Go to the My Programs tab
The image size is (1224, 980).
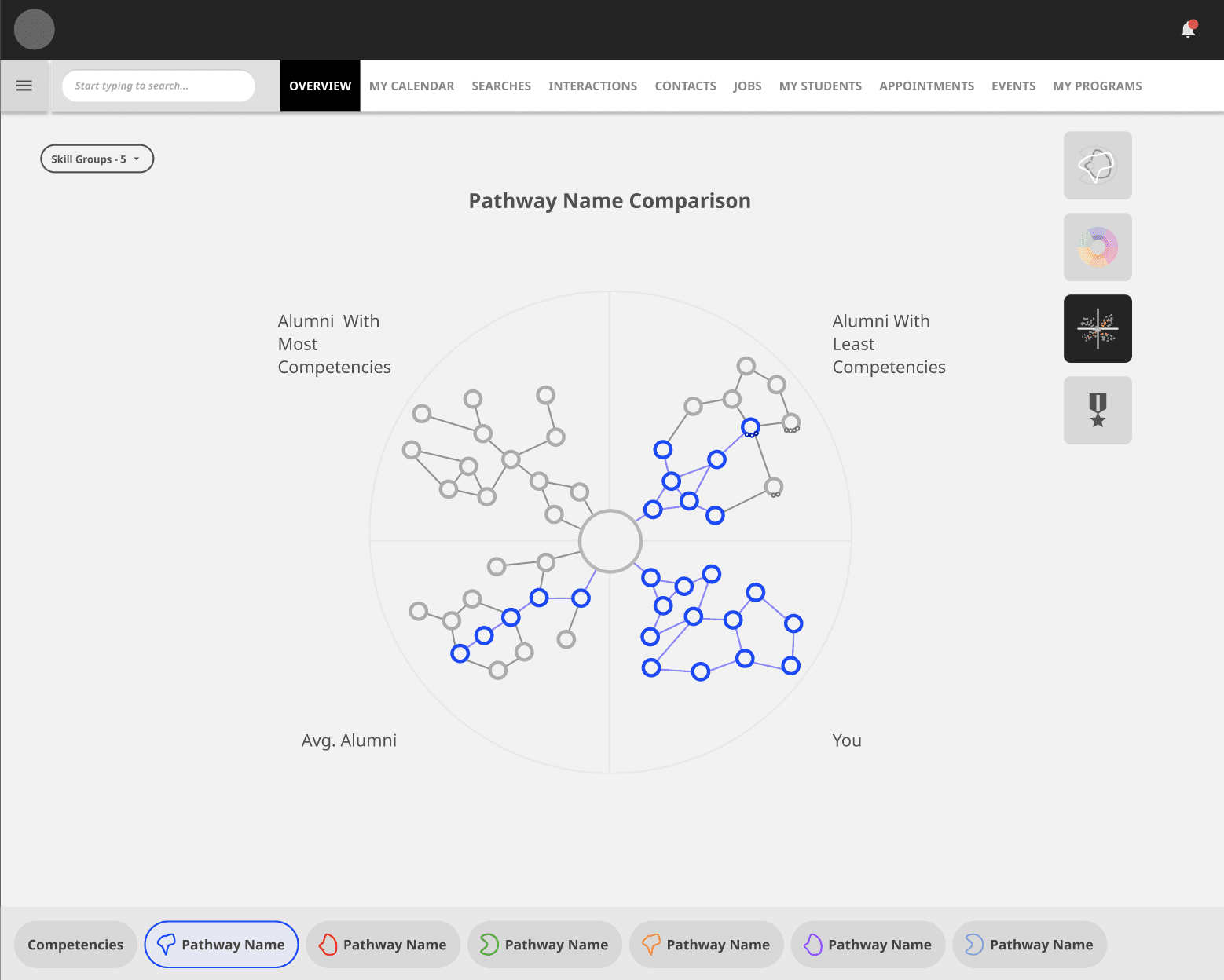pos(1098,86)
